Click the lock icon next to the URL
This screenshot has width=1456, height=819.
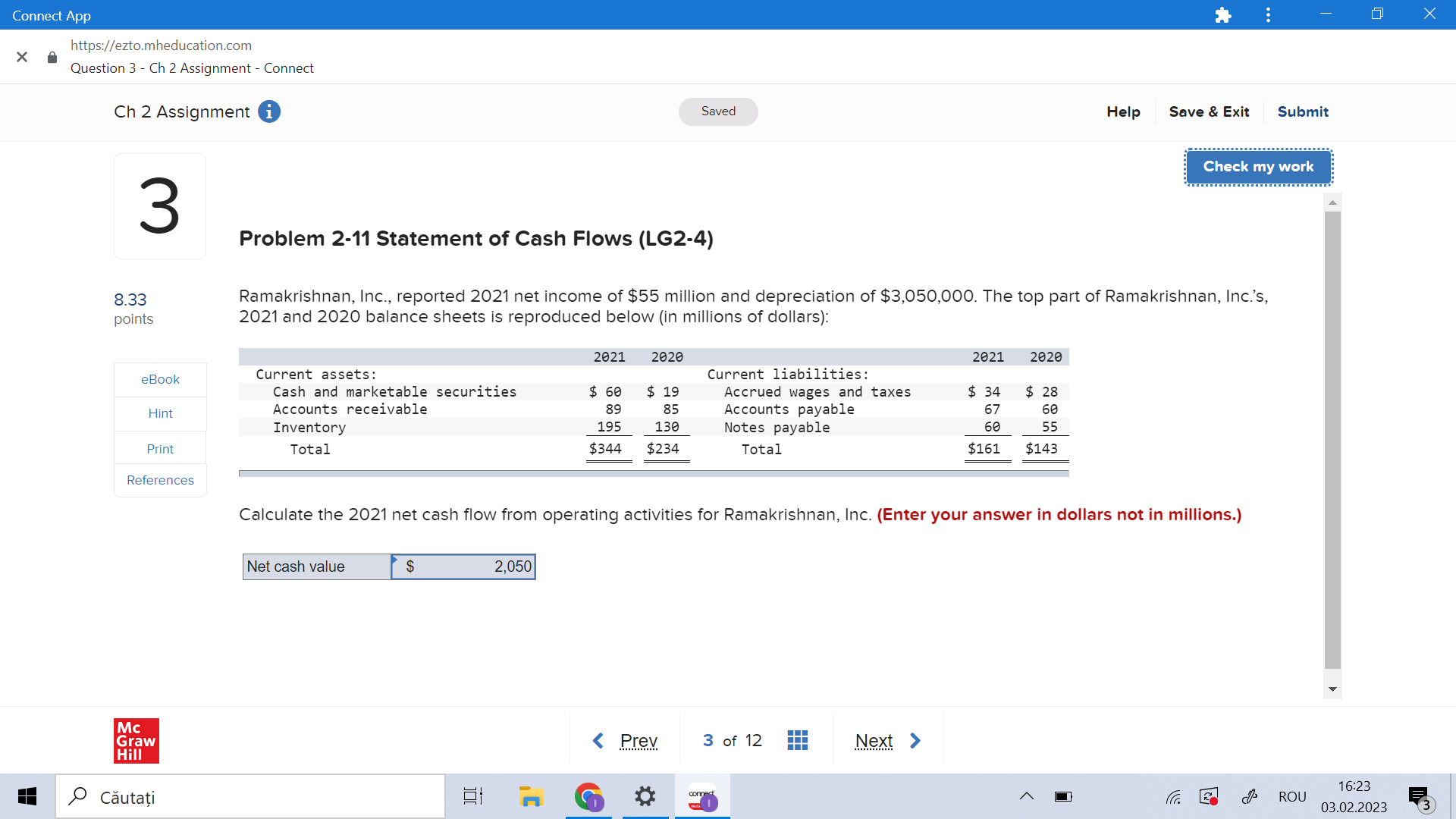[52, 57]
